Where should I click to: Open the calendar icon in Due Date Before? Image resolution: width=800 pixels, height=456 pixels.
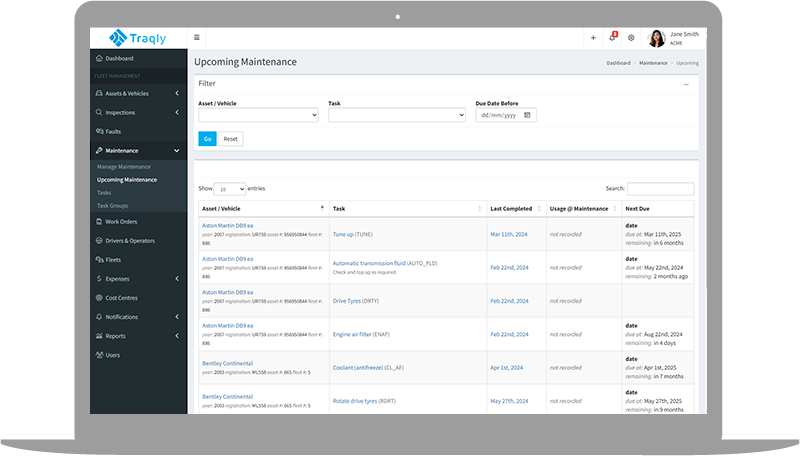tap(527, 115)
